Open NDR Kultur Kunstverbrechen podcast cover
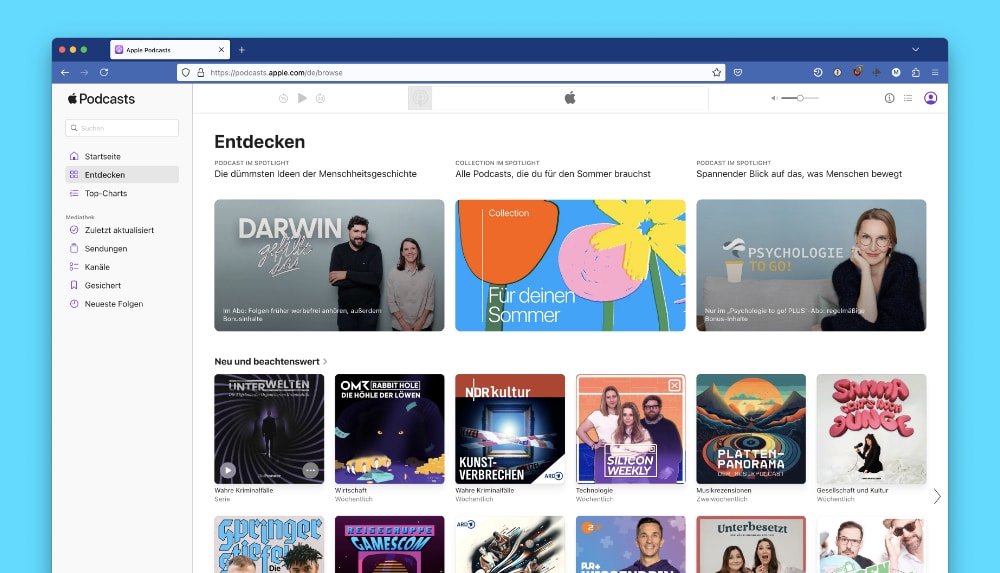Image resolution: width=1000 pixels, height=573 pixels. pyautogui.click(x=510, y=429)
